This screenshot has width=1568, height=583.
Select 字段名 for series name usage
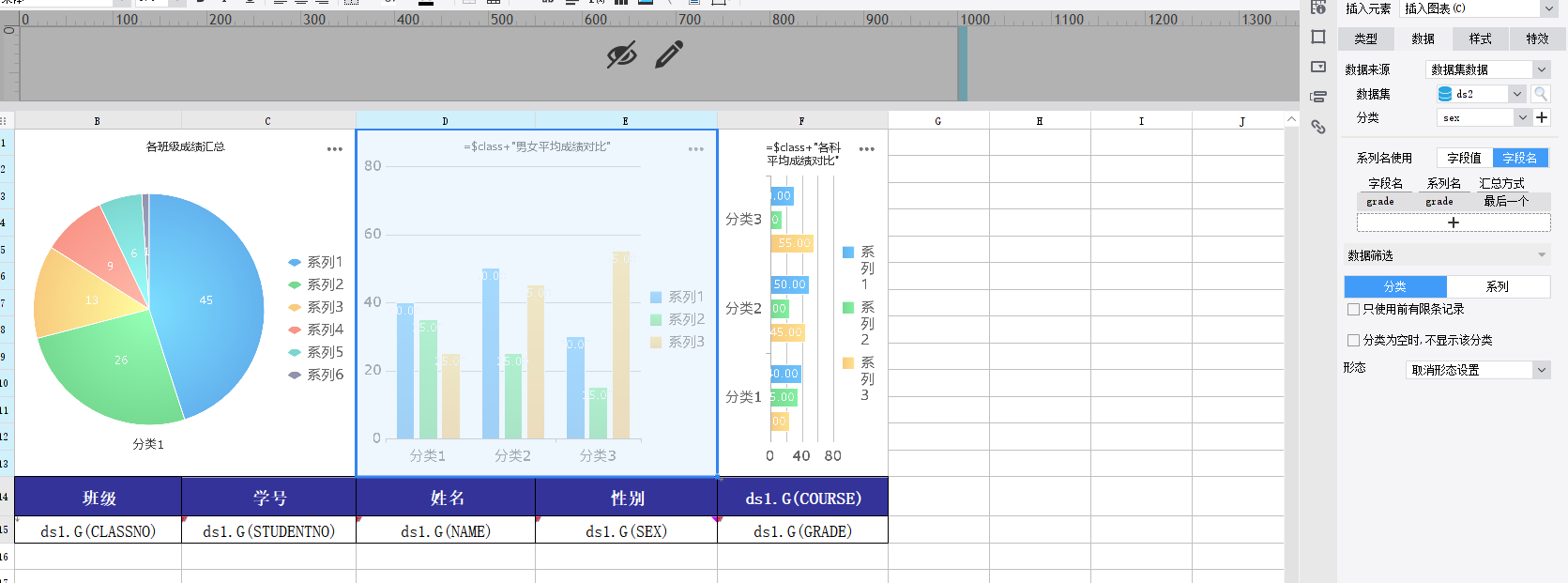[1520, 158]
